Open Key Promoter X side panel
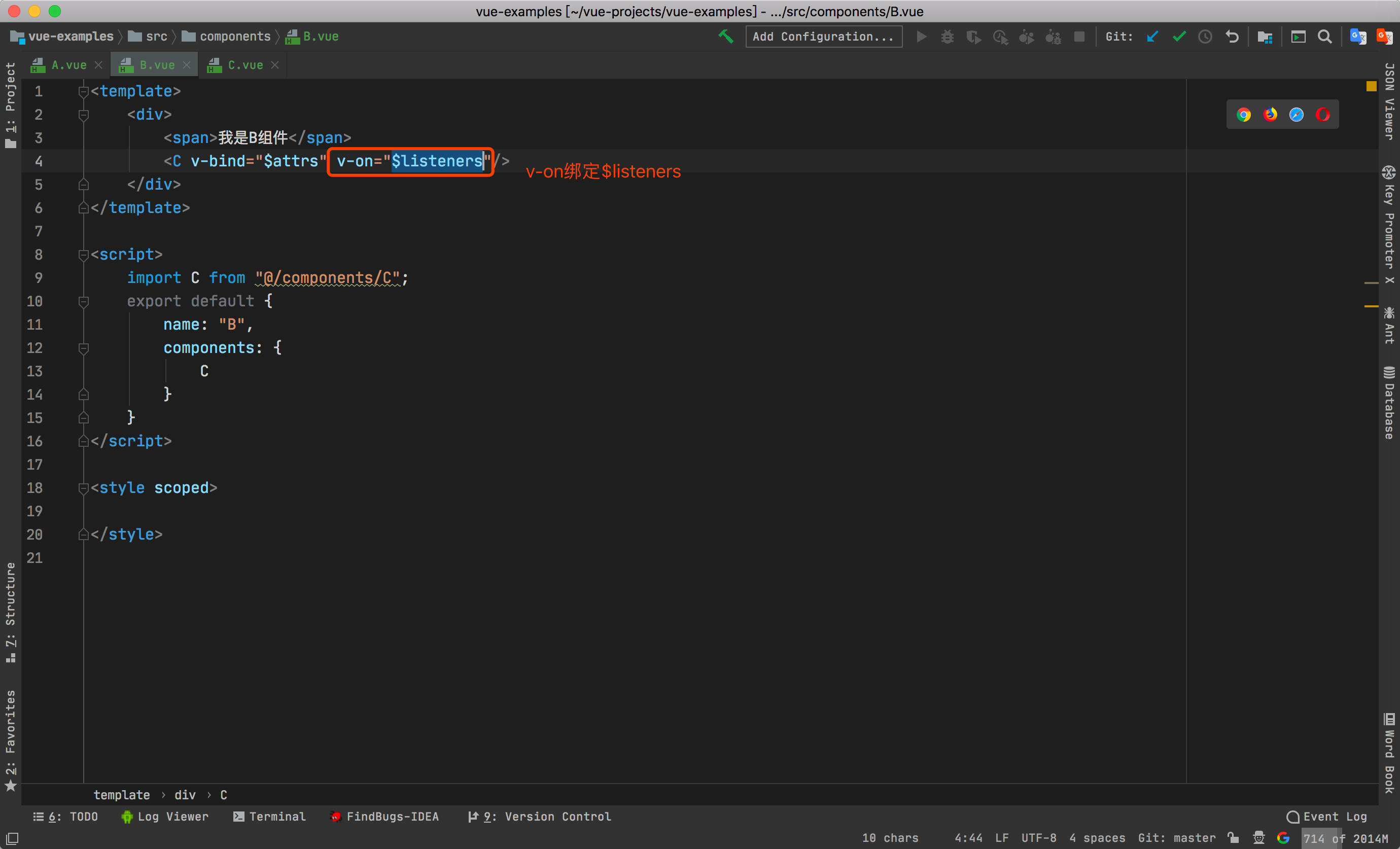This screenshot has width=1400, height=849. tap(1389, 225)
